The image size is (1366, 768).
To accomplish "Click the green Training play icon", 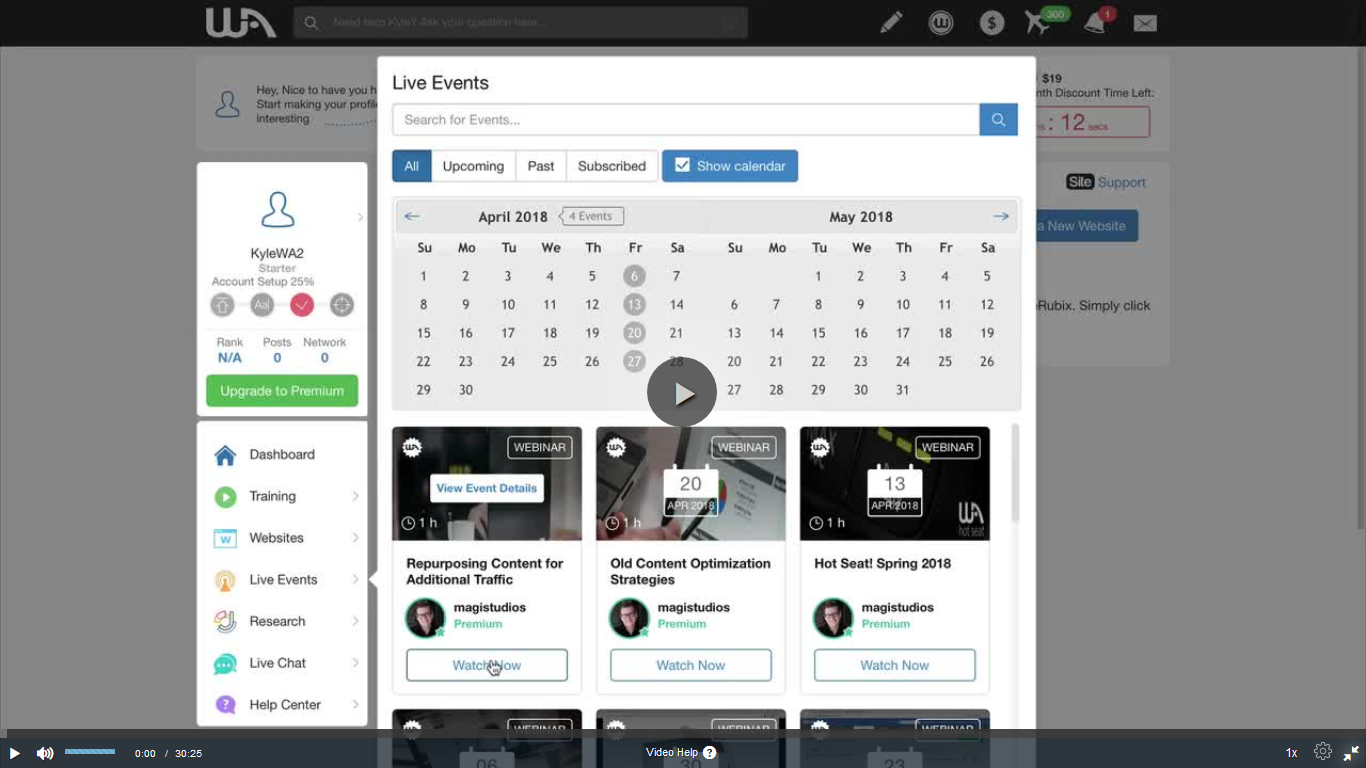I will (225, 497).
